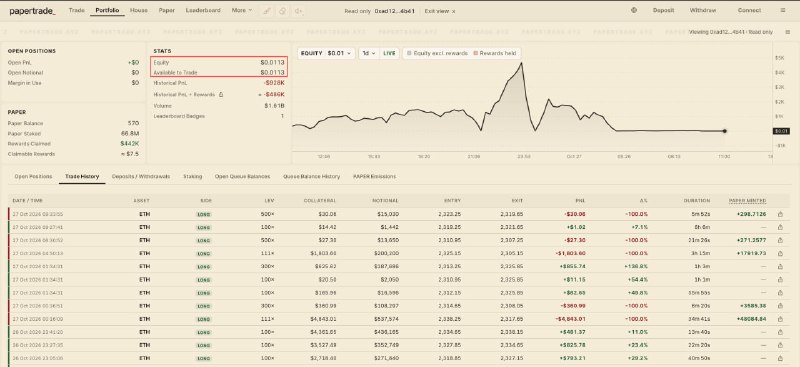Sort by DURATION column header
The height and width of the screenshot is (367, 800).
(697, 201)
